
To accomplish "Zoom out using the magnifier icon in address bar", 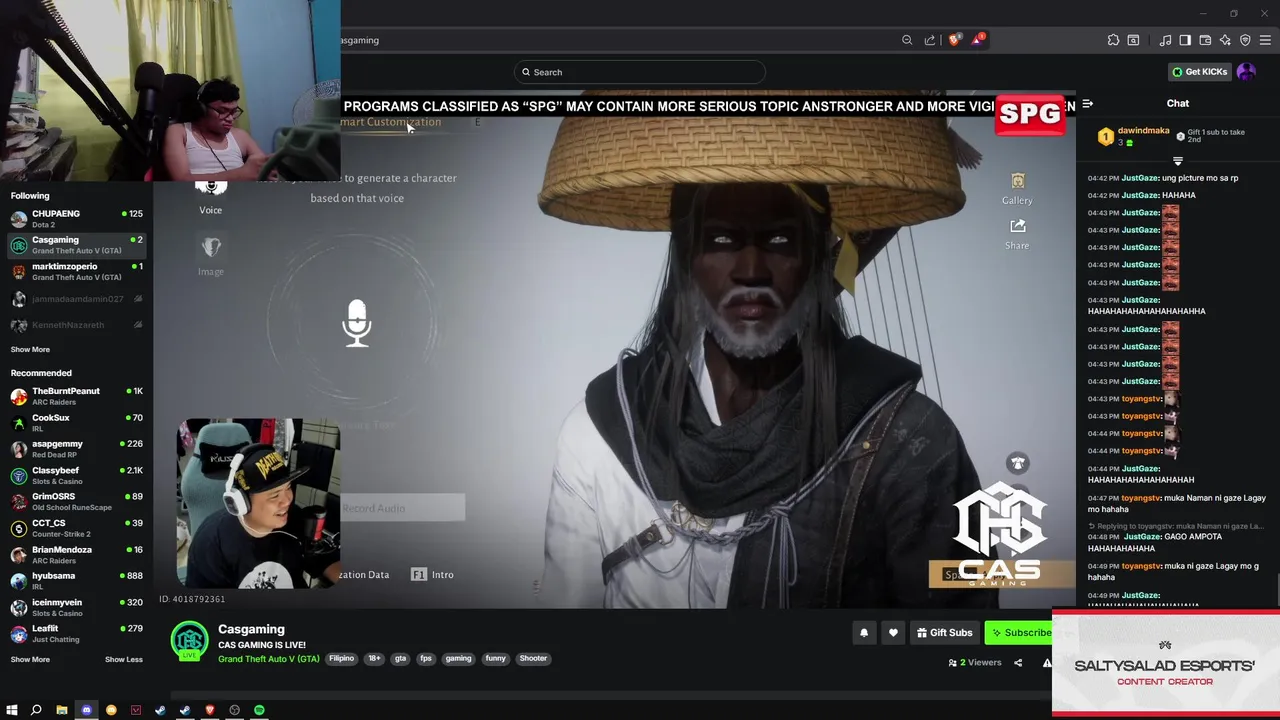I will (907, 40).
